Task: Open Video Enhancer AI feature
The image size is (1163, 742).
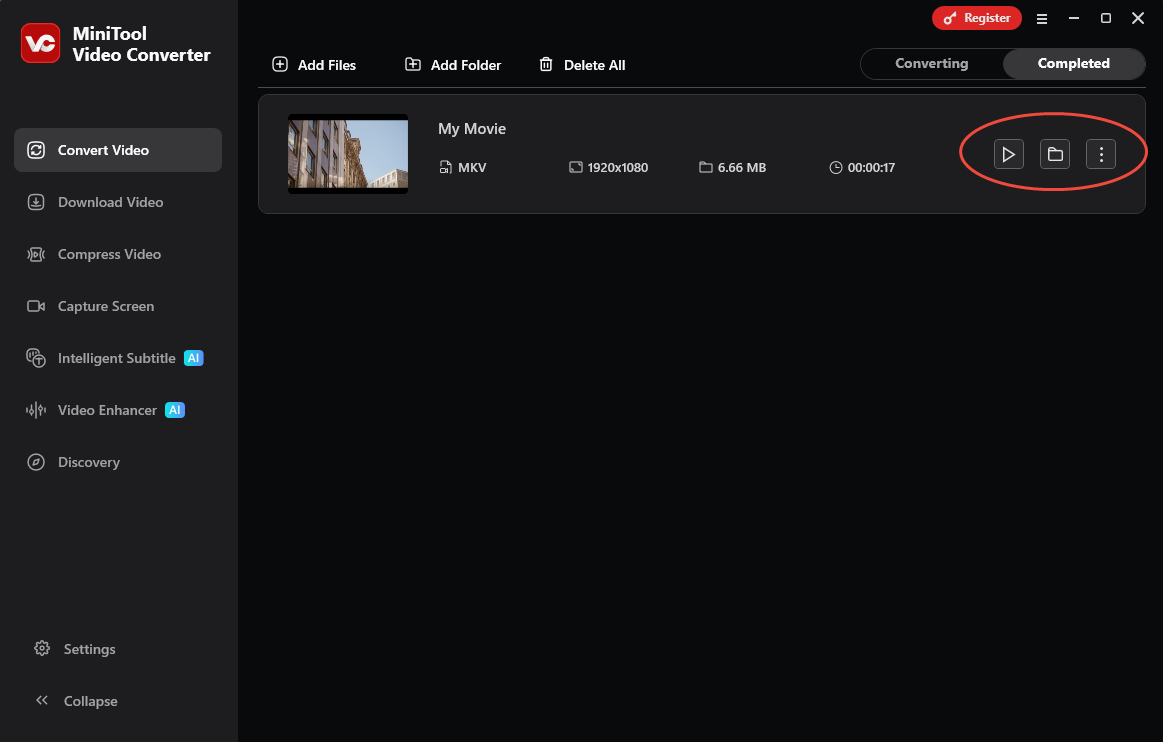Action: 118,410
